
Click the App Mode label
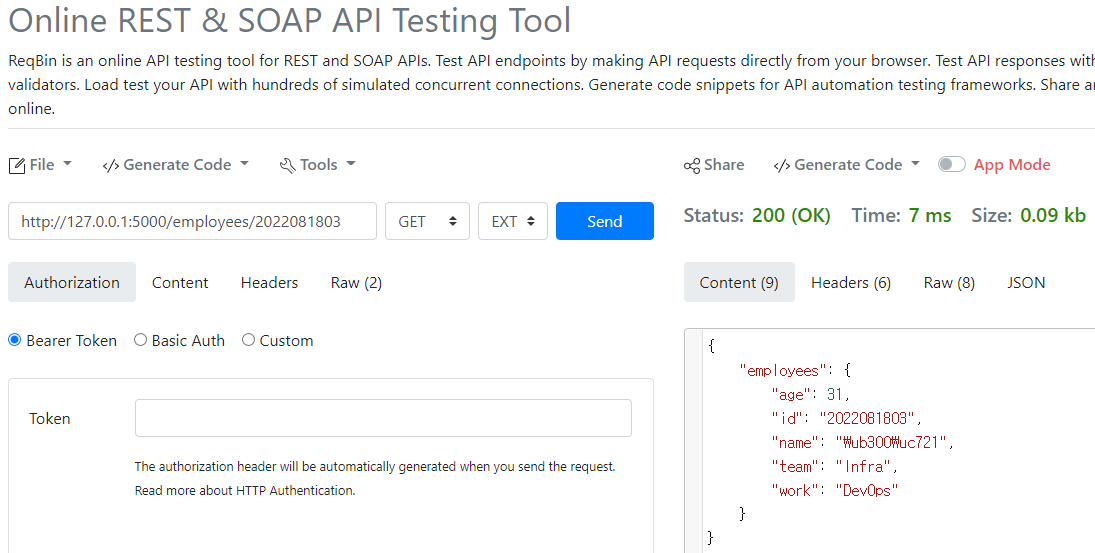tap(1012, 165)
